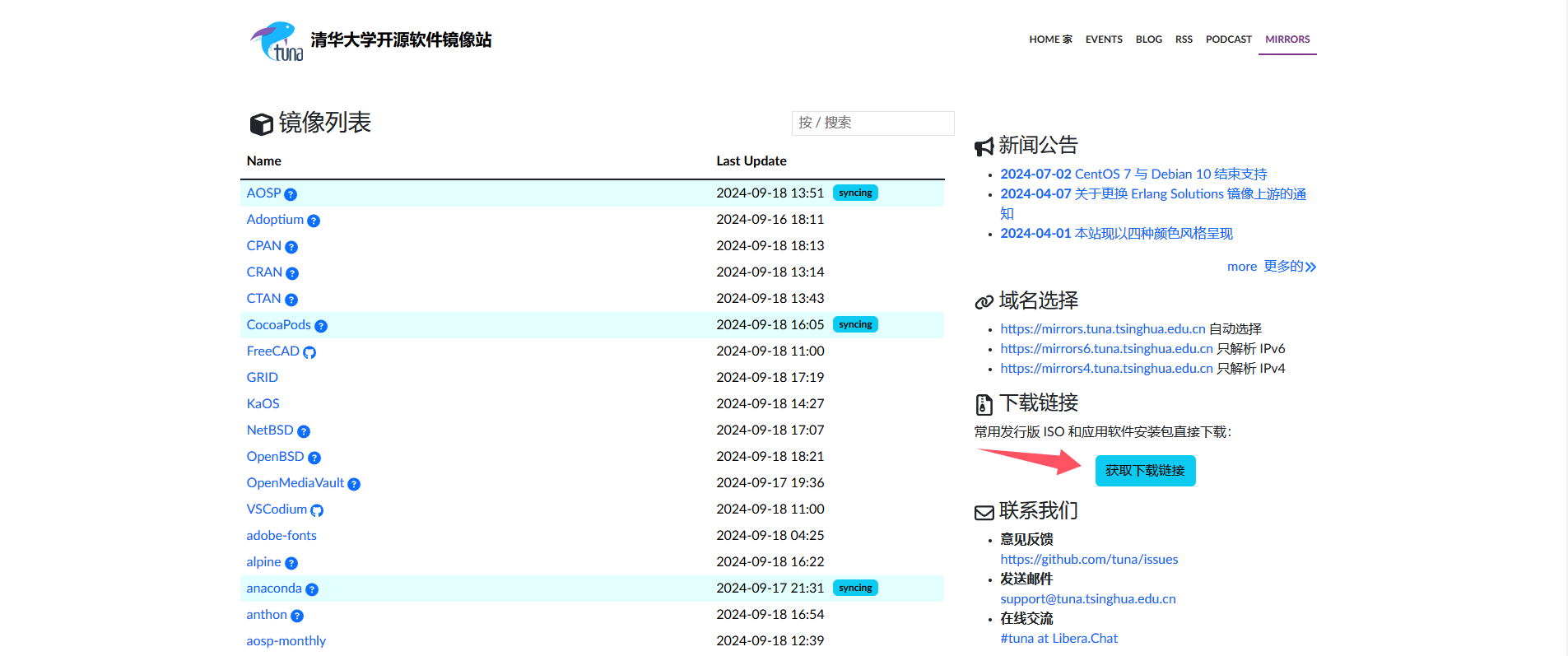Open the FreeCAD mirror link
This screenshot has height=656, width=1568.
[272, 351]
